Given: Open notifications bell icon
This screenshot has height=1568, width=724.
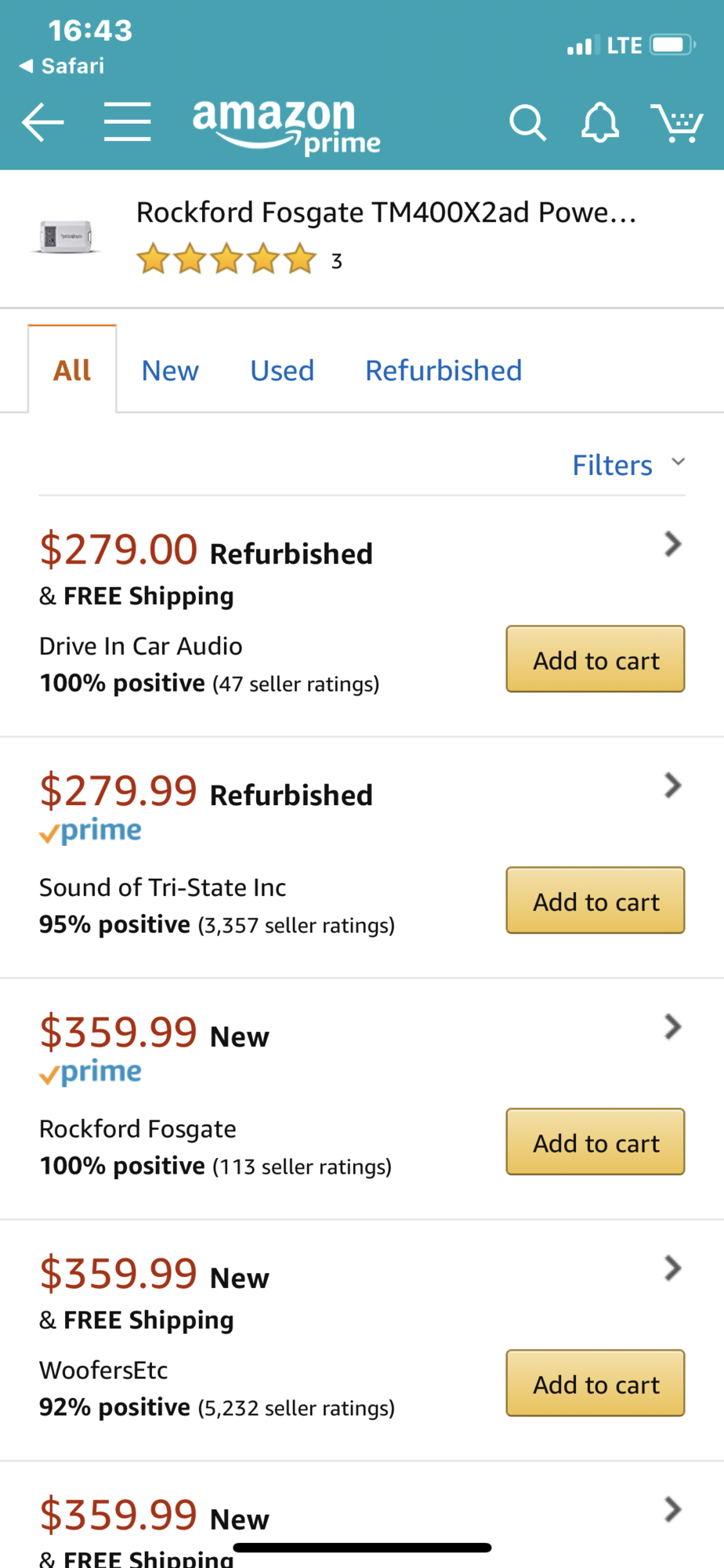Looking at the screenshot, I should tap(600, 123).
